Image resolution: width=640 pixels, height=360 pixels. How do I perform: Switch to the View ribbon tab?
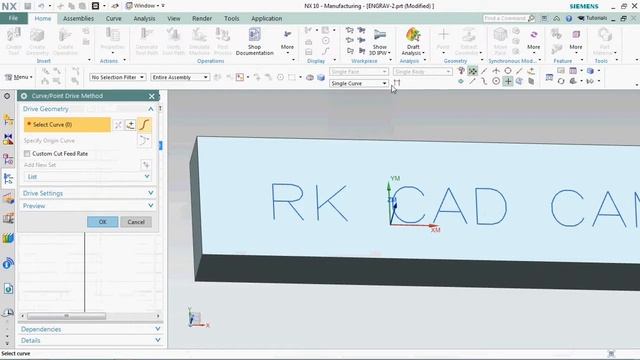[173, 18]
